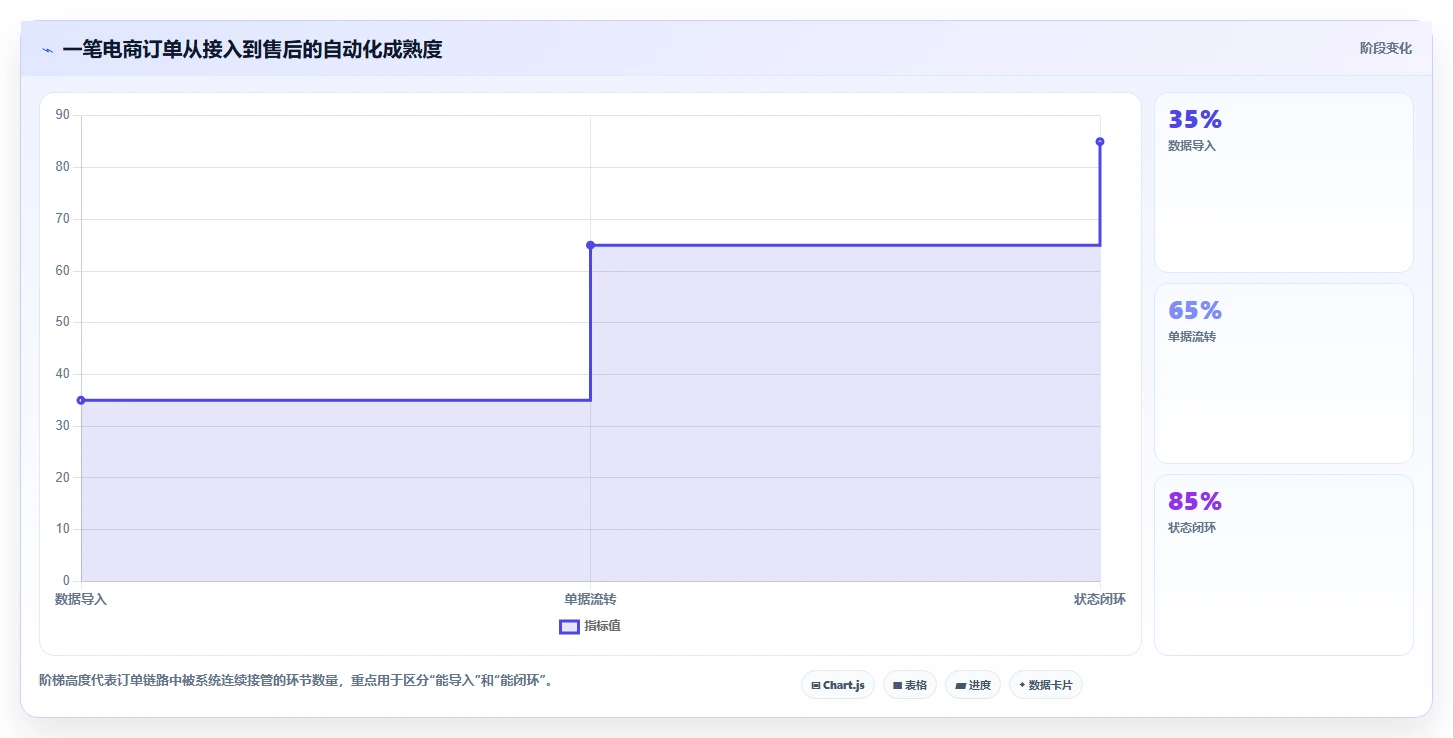Image resolution: width=1453 pixels, height=738 pixels.
Task: Open the 35% 数据导入 card
Action: click(1284, 183)
